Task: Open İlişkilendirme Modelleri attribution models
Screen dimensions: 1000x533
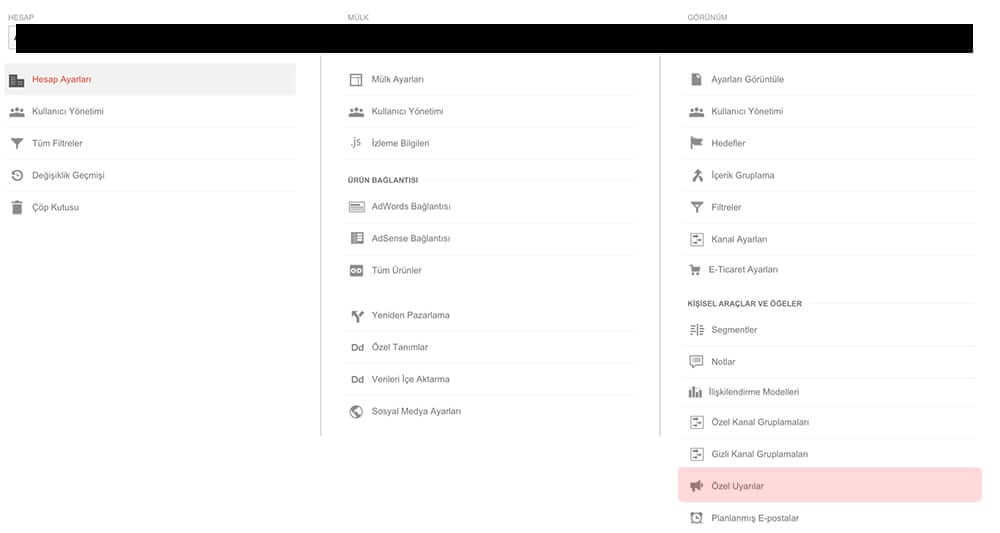Action: (x=753, y=393)
